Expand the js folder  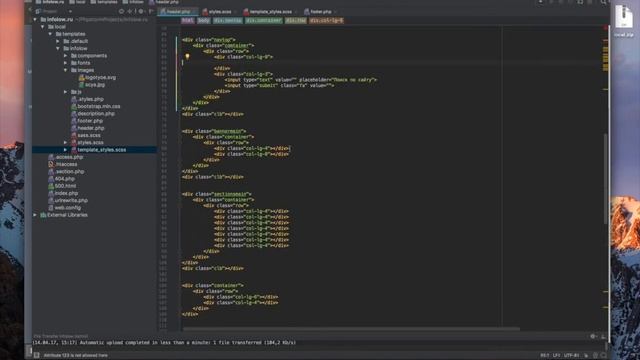(66, 92)
